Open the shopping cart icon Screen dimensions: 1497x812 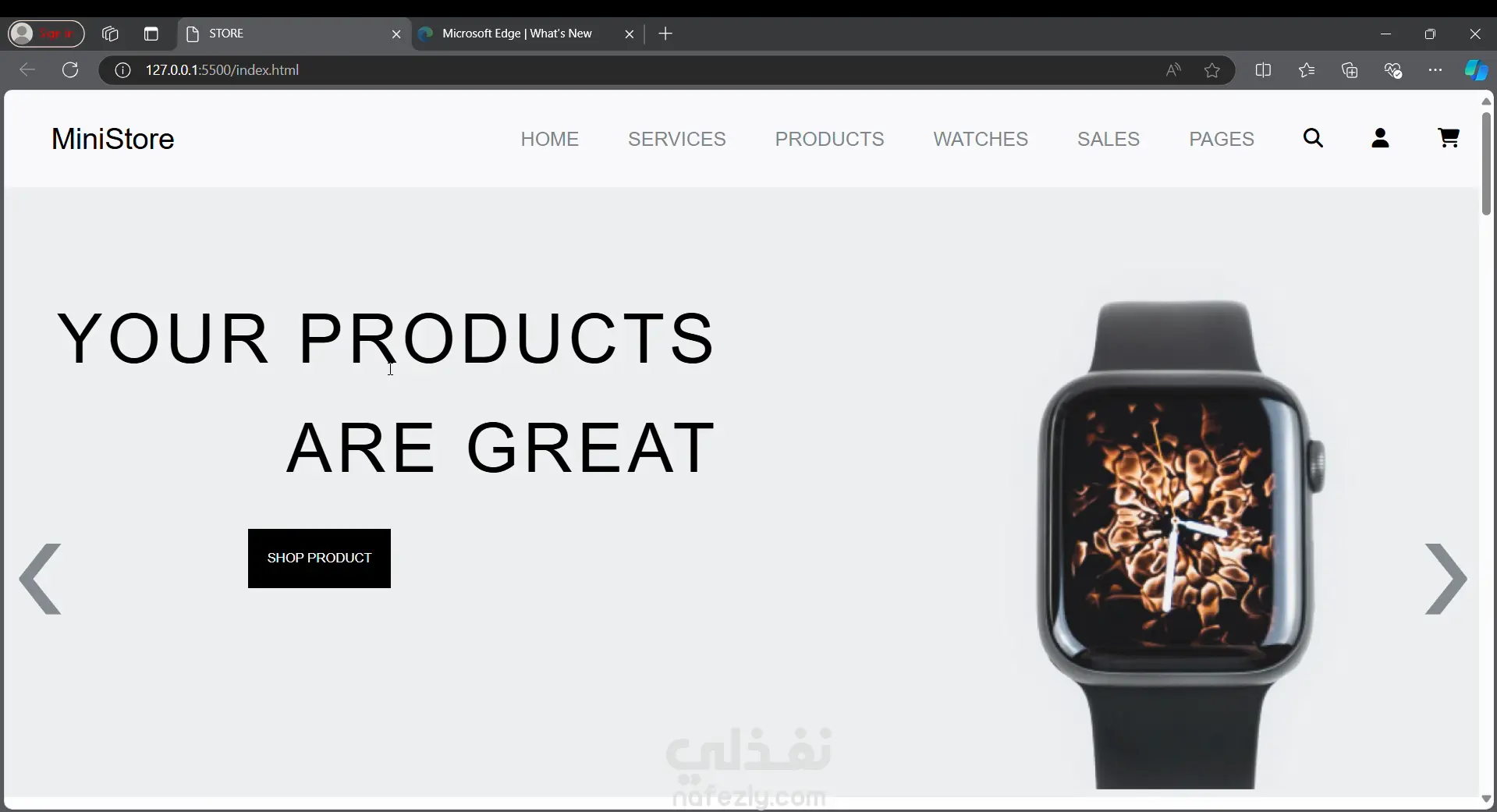[x=1449, y=138]
